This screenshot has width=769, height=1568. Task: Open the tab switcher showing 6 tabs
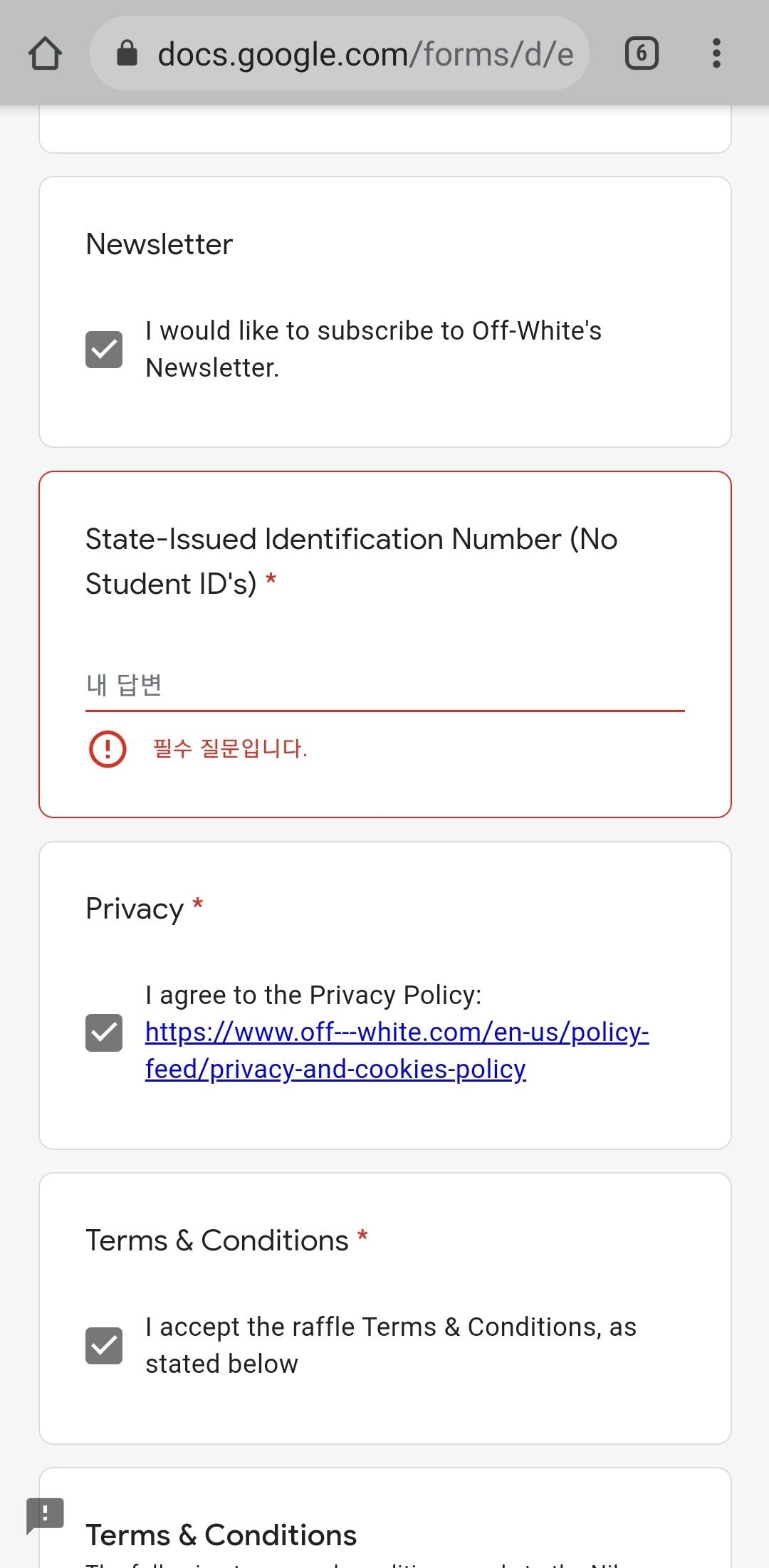(641, 54)
